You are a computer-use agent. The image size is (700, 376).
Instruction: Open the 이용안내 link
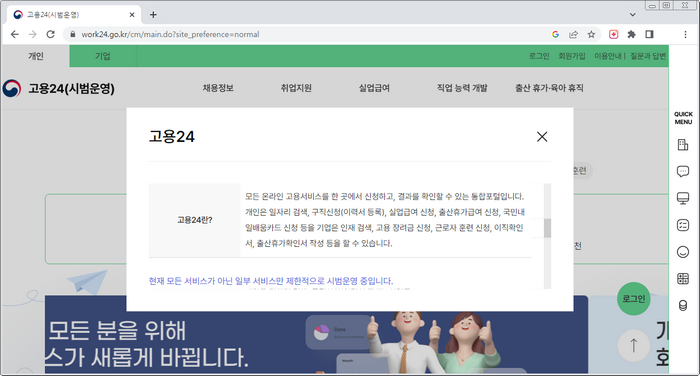click(608, 56)
